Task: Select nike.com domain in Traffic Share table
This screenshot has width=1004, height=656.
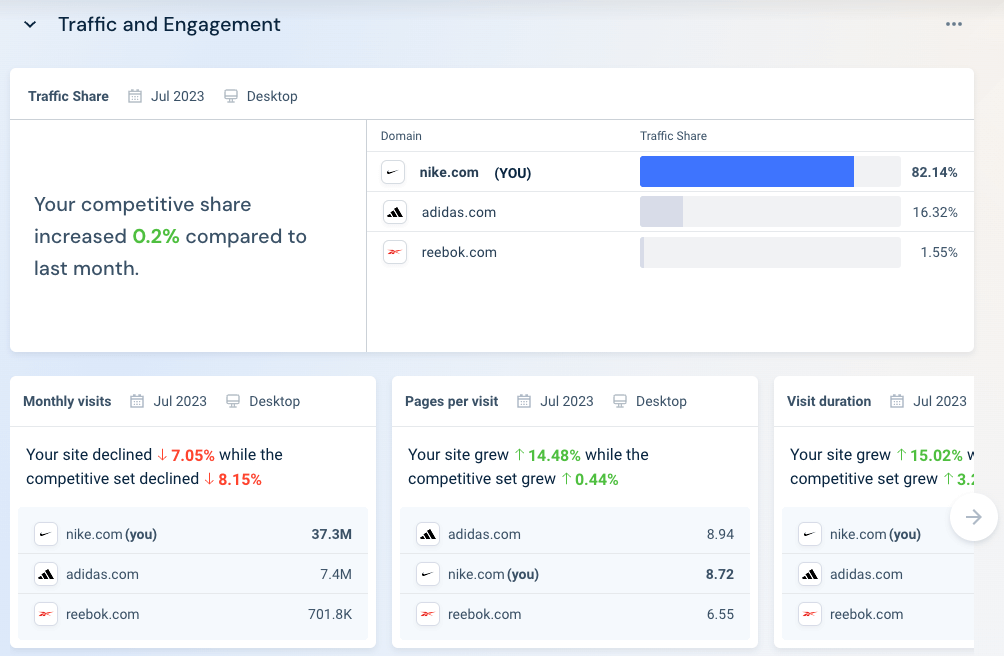Action: coord(449,172)
